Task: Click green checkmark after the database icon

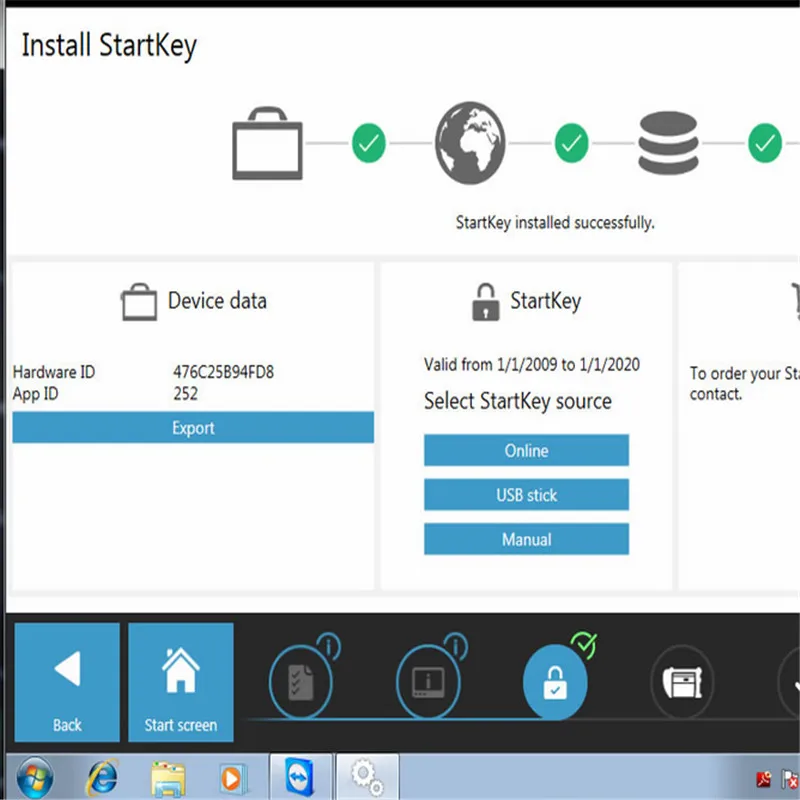Action: click(x=765, y=143)
